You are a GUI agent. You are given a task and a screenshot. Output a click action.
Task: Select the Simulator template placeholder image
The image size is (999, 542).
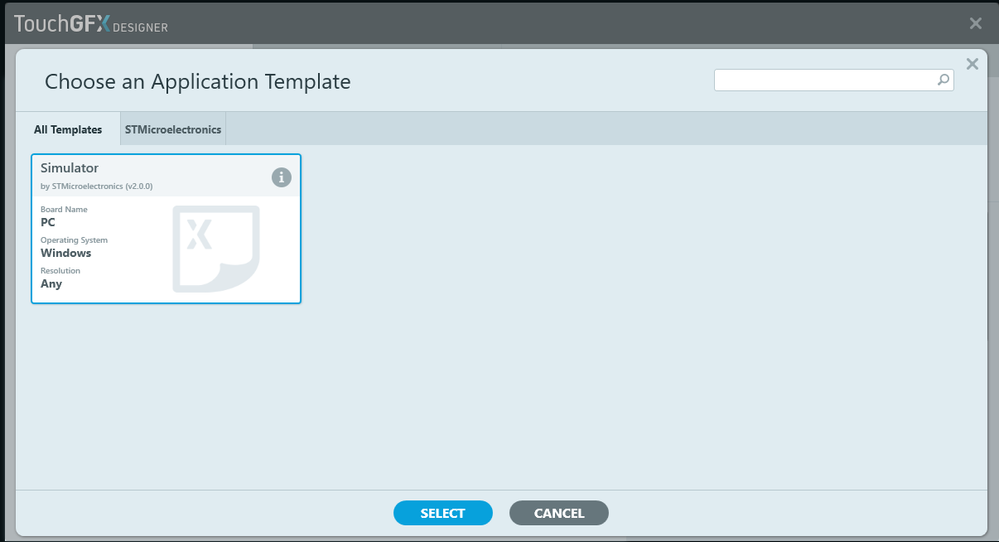216,248
